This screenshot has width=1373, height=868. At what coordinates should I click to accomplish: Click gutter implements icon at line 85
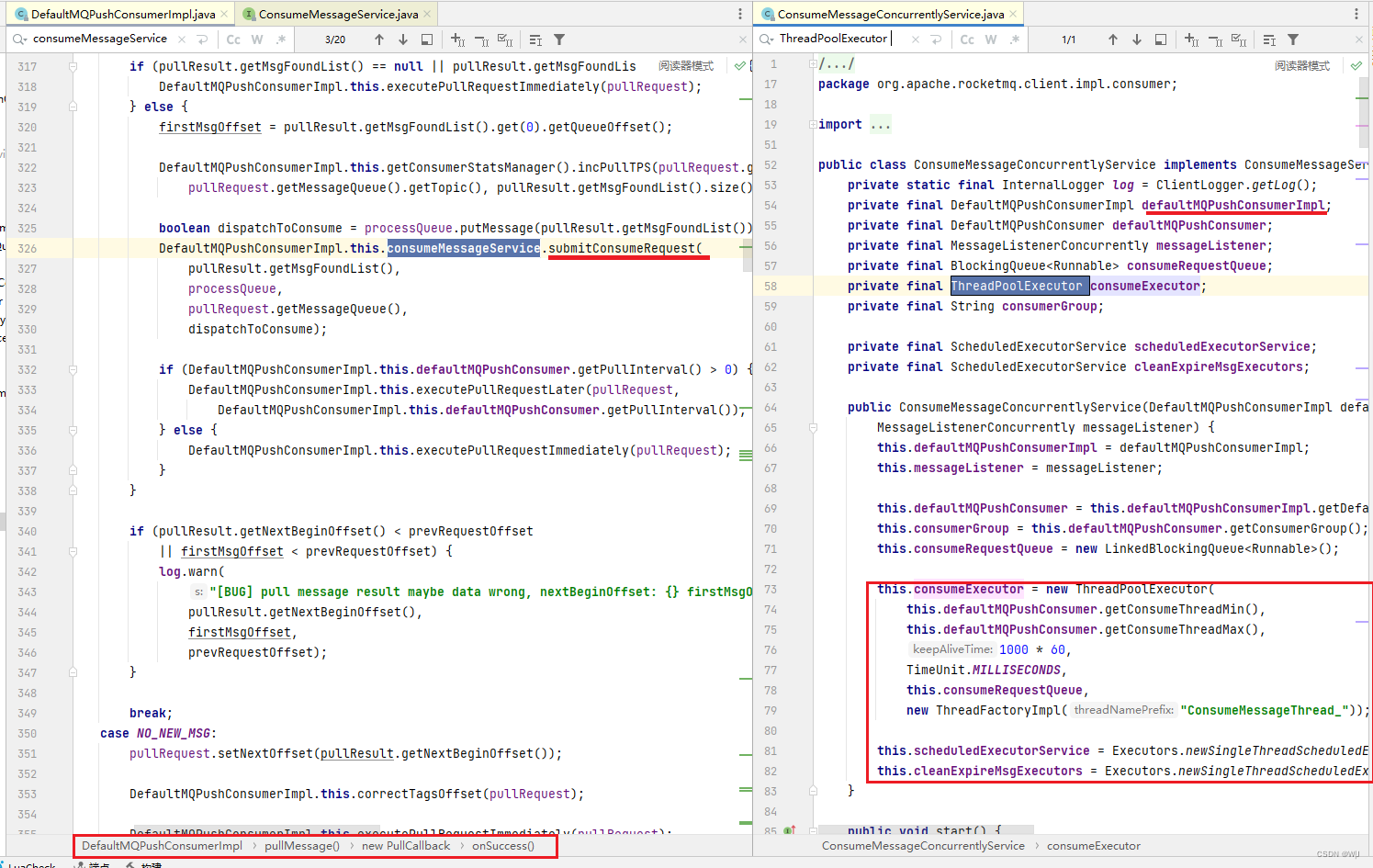790,831
